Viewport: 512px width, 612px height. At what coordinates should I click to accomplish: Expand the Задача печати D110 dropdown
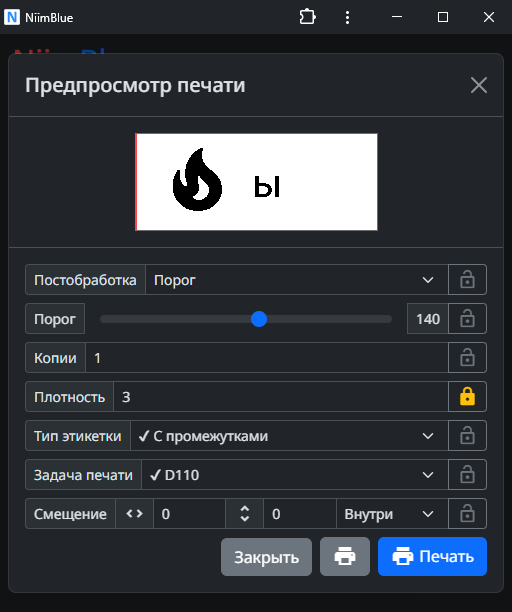295,475
